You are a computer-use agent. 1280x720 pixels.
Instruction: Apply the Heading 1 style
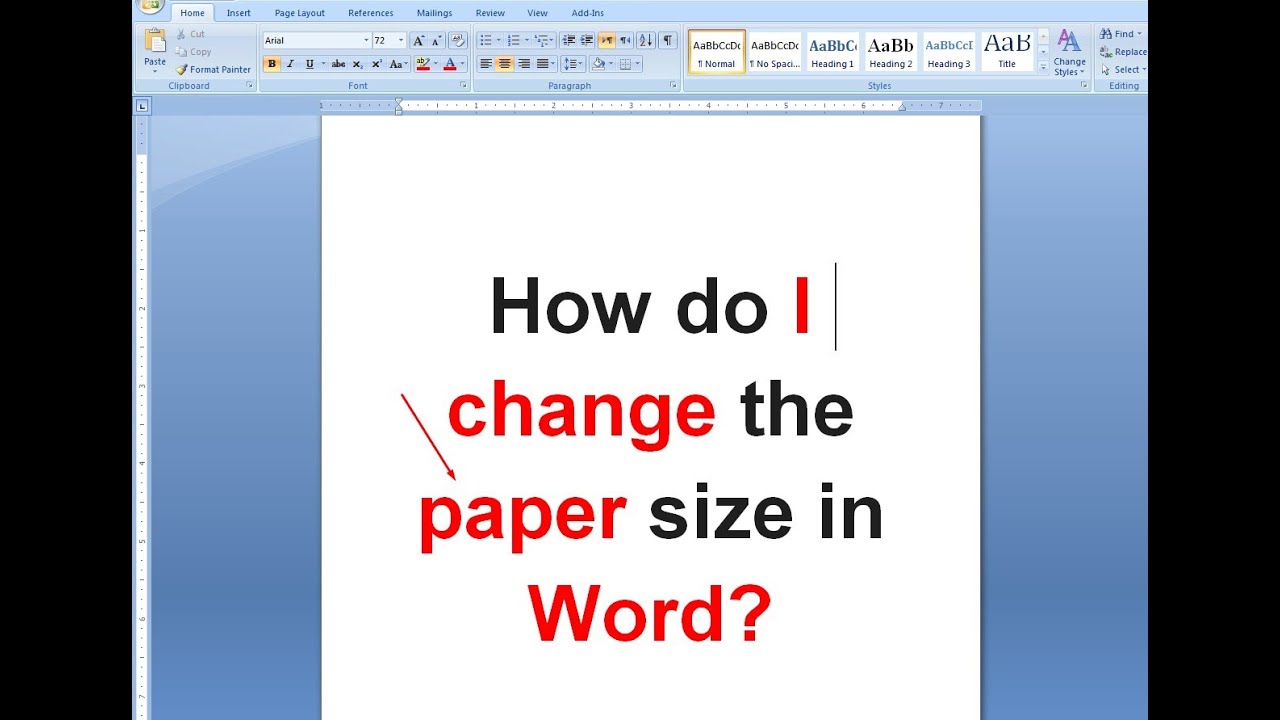pyautogui.click(x=833, y=52)
